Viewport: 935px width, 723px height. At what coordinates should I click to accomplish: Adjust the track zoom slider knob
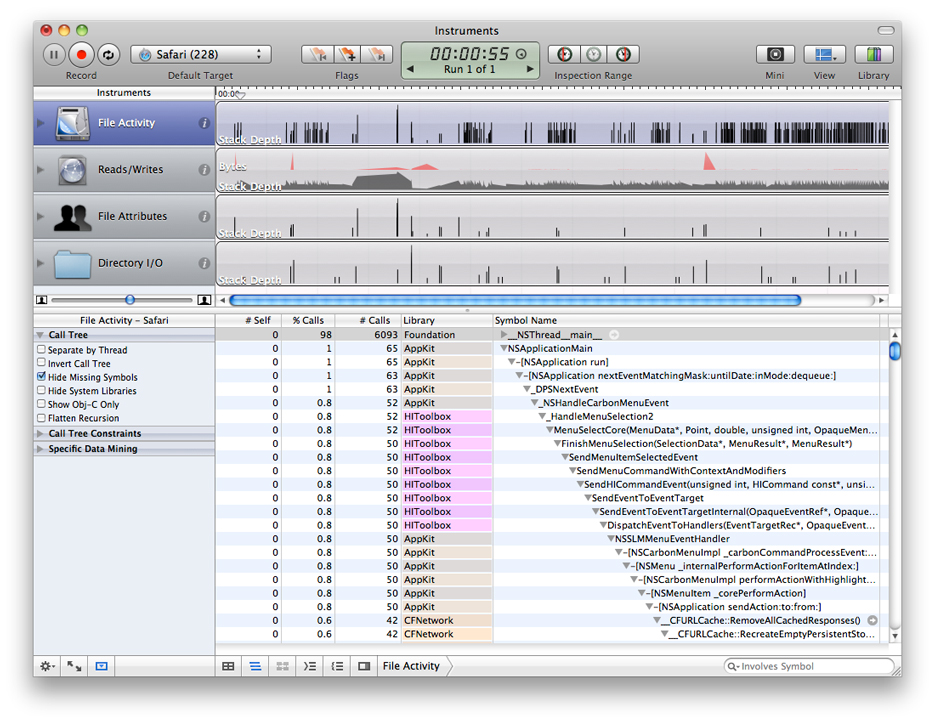pos(130,299)
